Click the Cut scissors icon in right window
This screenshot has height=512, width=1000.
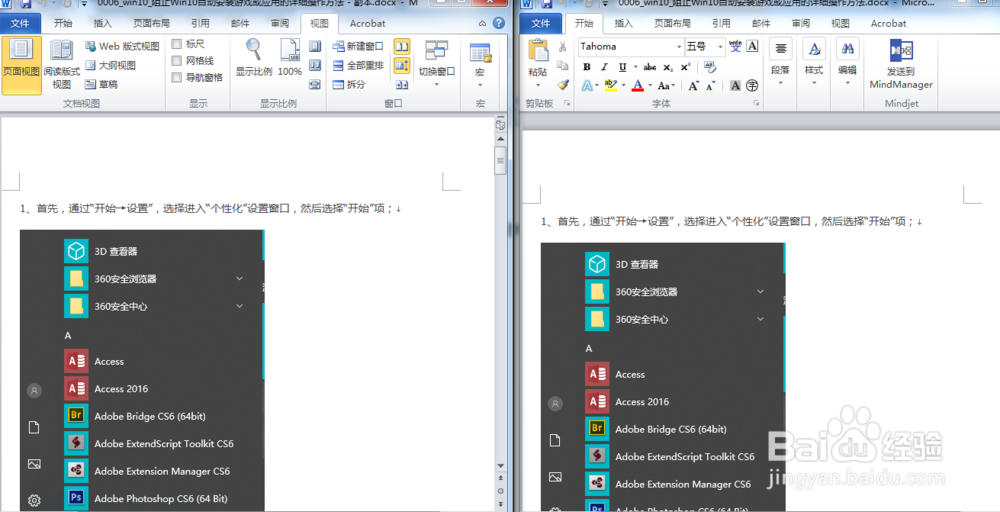tap(562, 47)
